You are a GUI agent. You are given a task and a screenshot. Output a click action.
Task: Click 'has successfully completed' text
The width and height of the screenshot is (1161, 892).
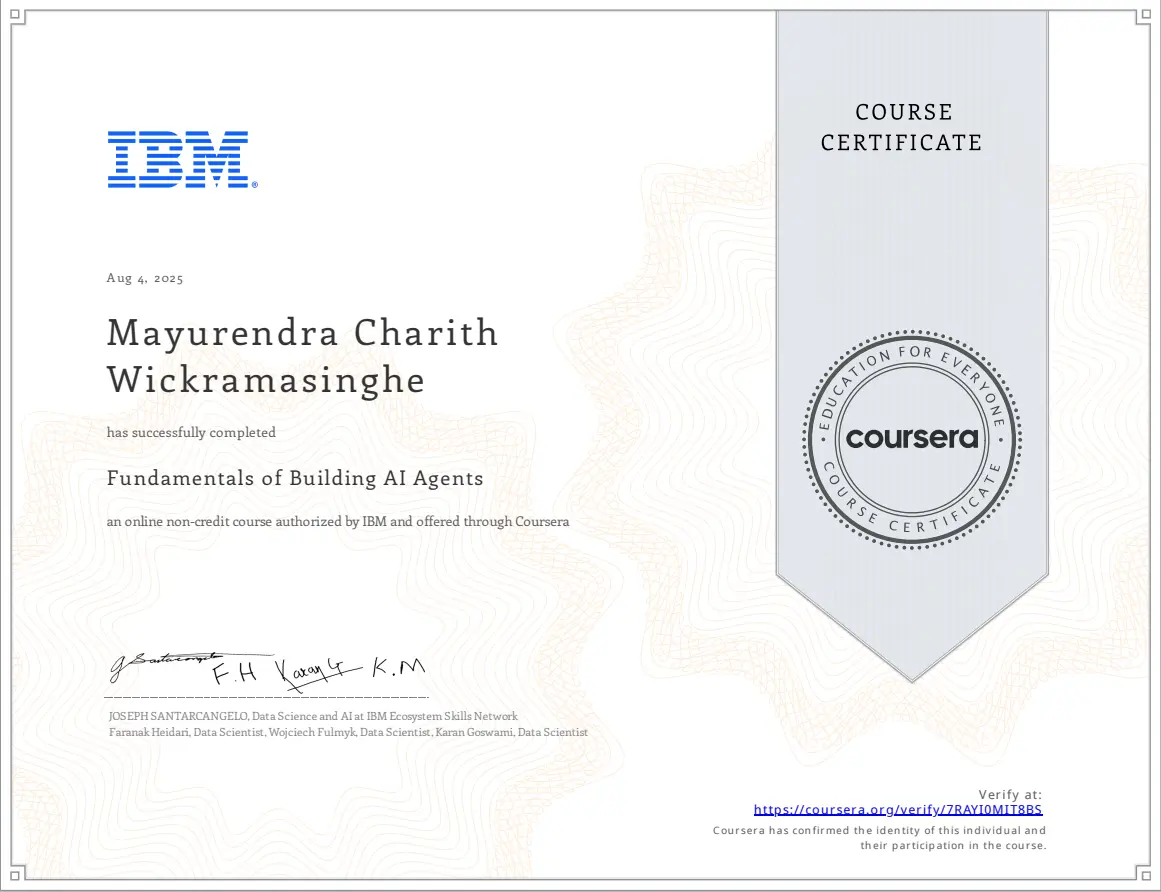(x=191, y=432)
